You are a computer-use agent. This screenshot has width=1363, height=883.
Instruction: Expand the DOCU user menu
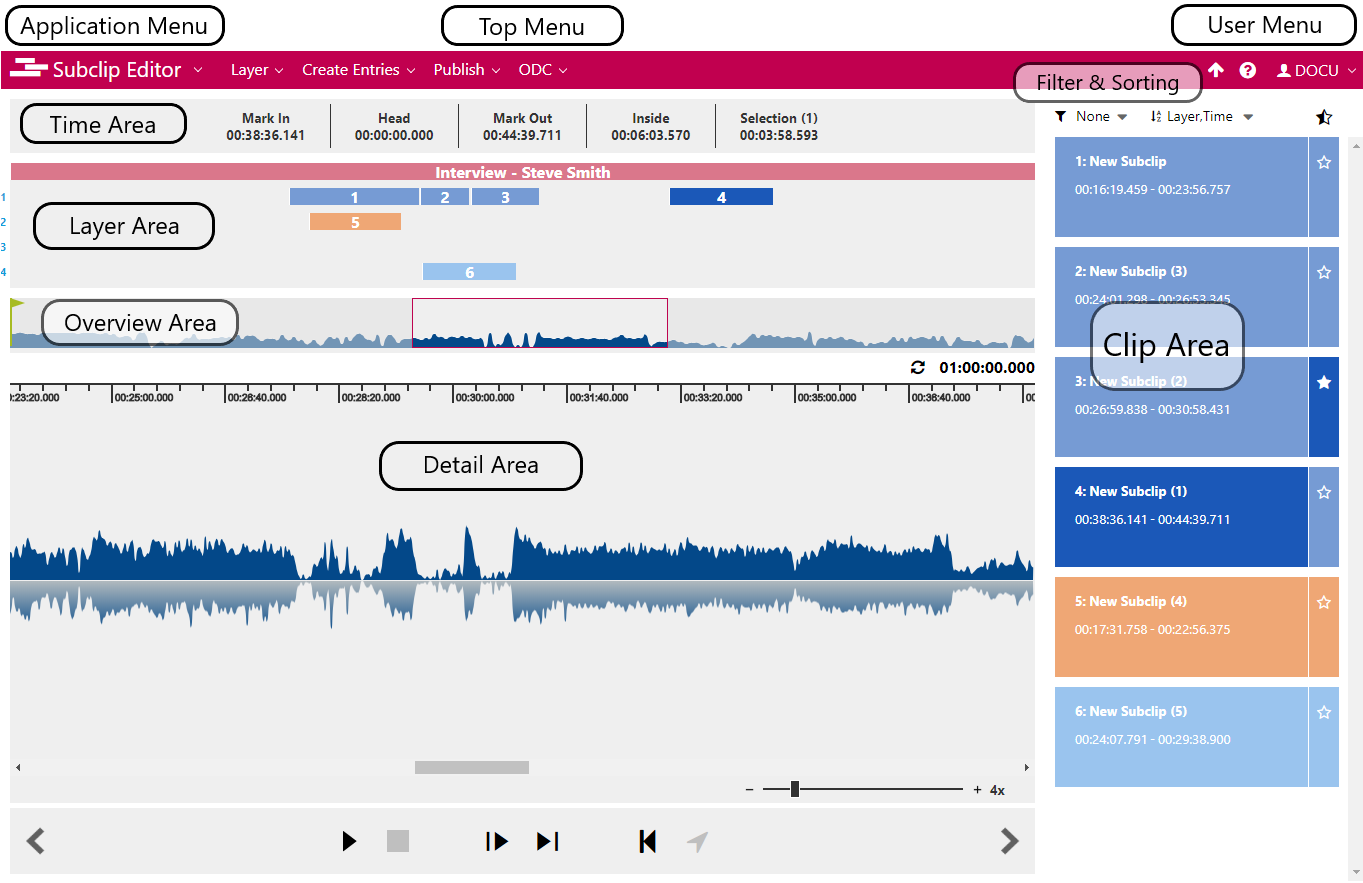[x=1317, y=71]
